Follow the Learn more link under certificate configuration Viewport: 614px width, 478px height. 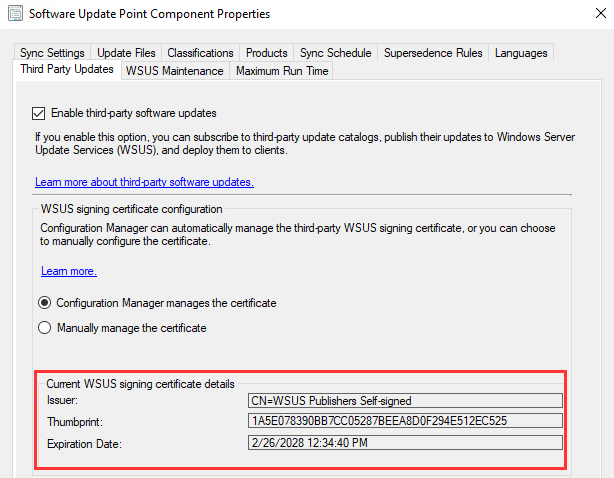click(x=69, y=271)
